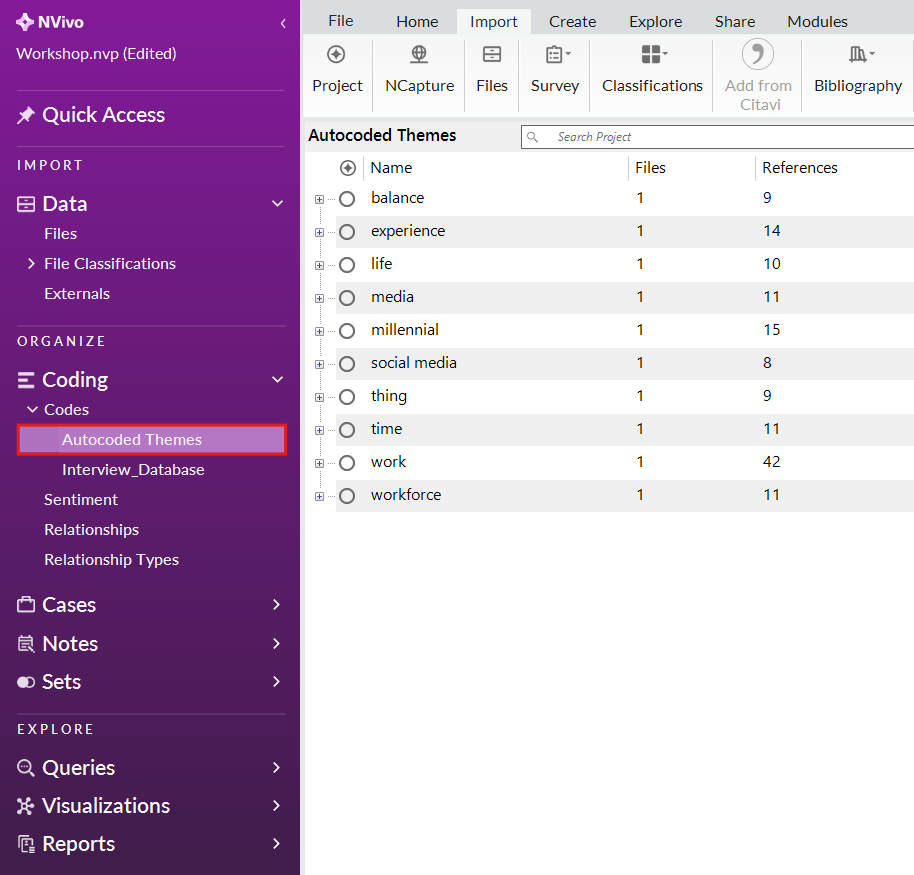Image resolution: width=914 pixels, height=875 pixels.
Task: Click the Data section icon
Action: click(x=26, y=204)
